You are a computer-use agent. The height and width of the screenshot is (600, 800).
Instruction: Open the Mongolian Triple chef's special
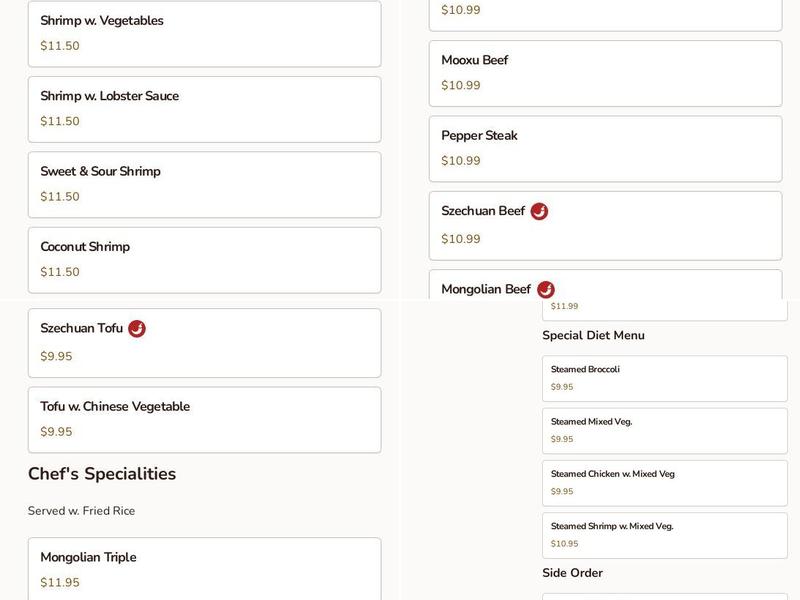(x=204, y=568)
